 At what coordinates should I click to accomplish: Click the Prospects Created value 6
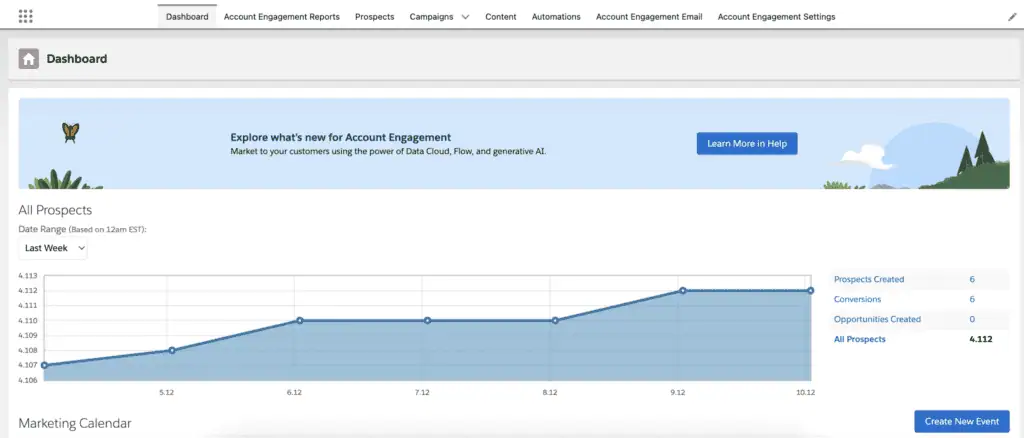[x=972, y=279]
